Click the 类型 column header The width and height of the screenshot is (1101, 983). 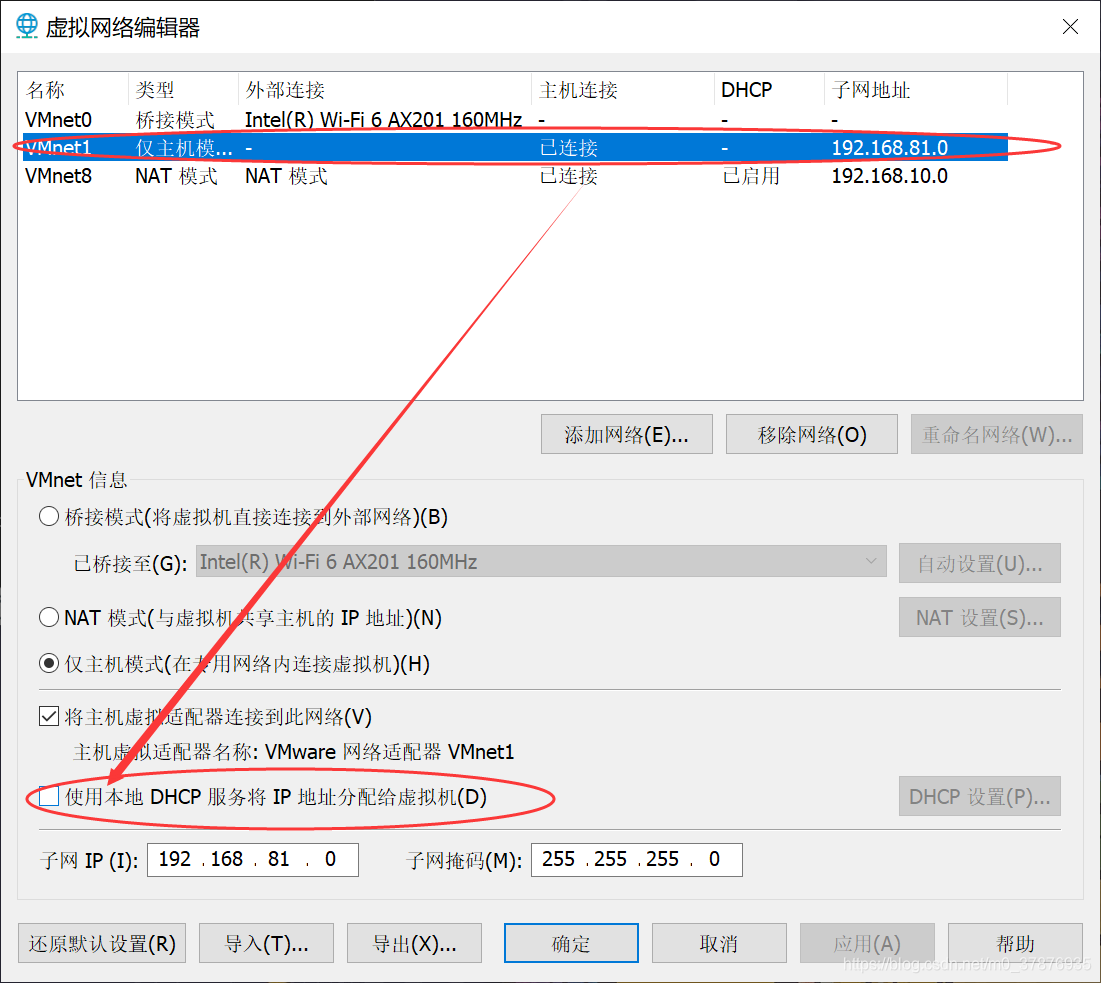point(183,90)
